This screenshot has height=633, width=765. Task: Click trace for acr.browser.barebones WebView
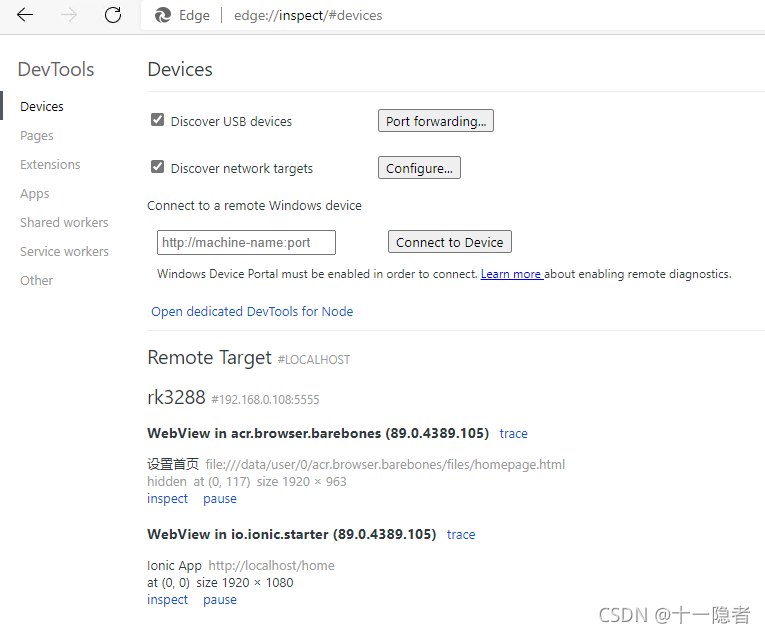(x=513, y=433)
